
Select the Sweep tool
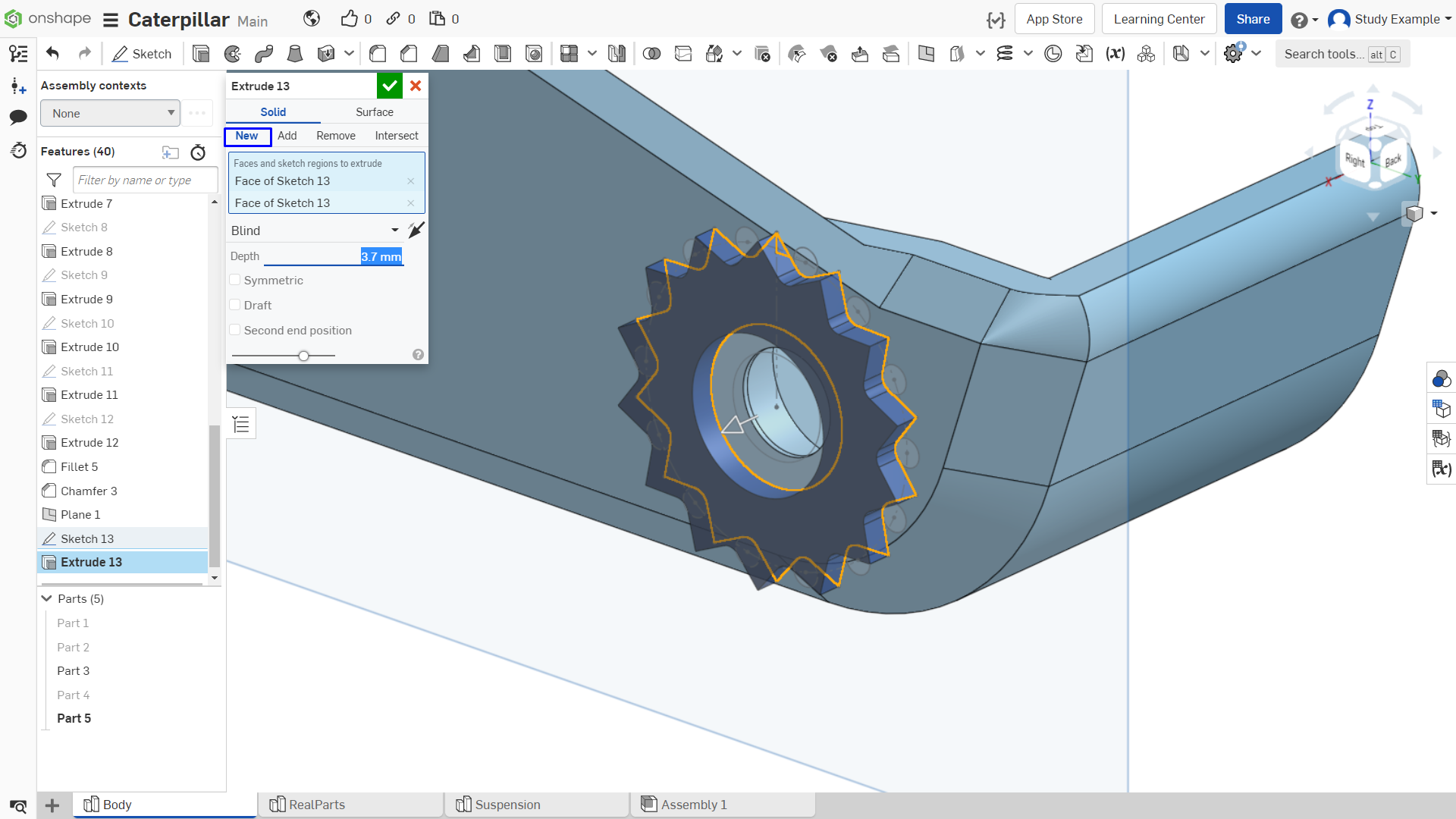click(264, 54)
